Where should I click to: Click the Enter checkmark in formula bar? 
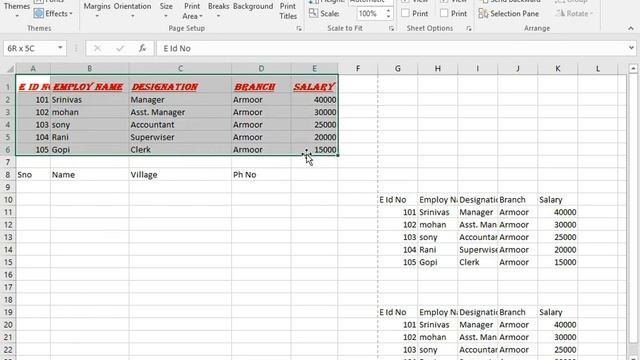pyautogui.click(x=120, y=48)
